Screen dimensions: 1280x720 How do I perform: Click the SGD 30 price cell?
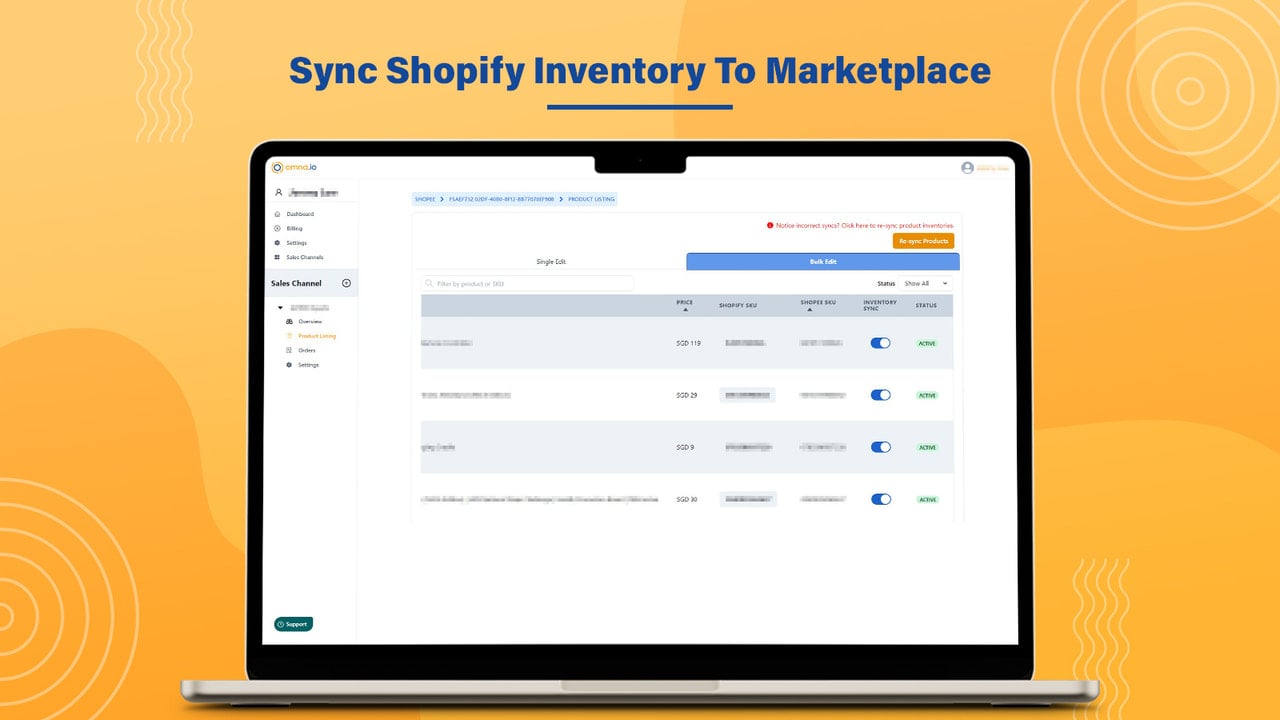686,499
